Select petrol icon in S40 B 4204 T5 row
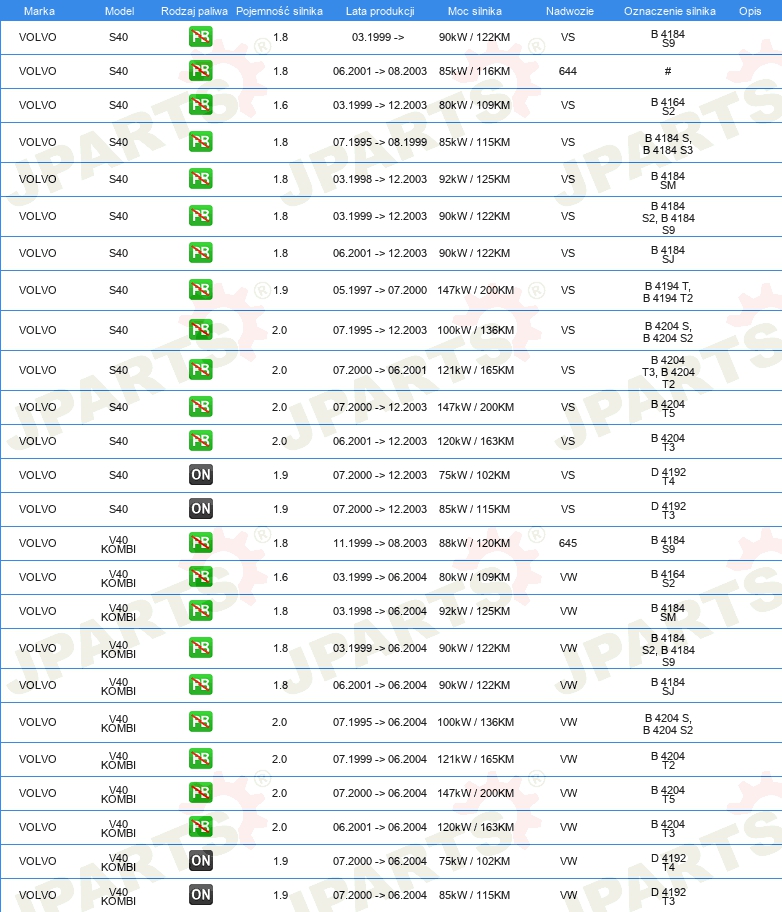782x912 pixels. 201,407
